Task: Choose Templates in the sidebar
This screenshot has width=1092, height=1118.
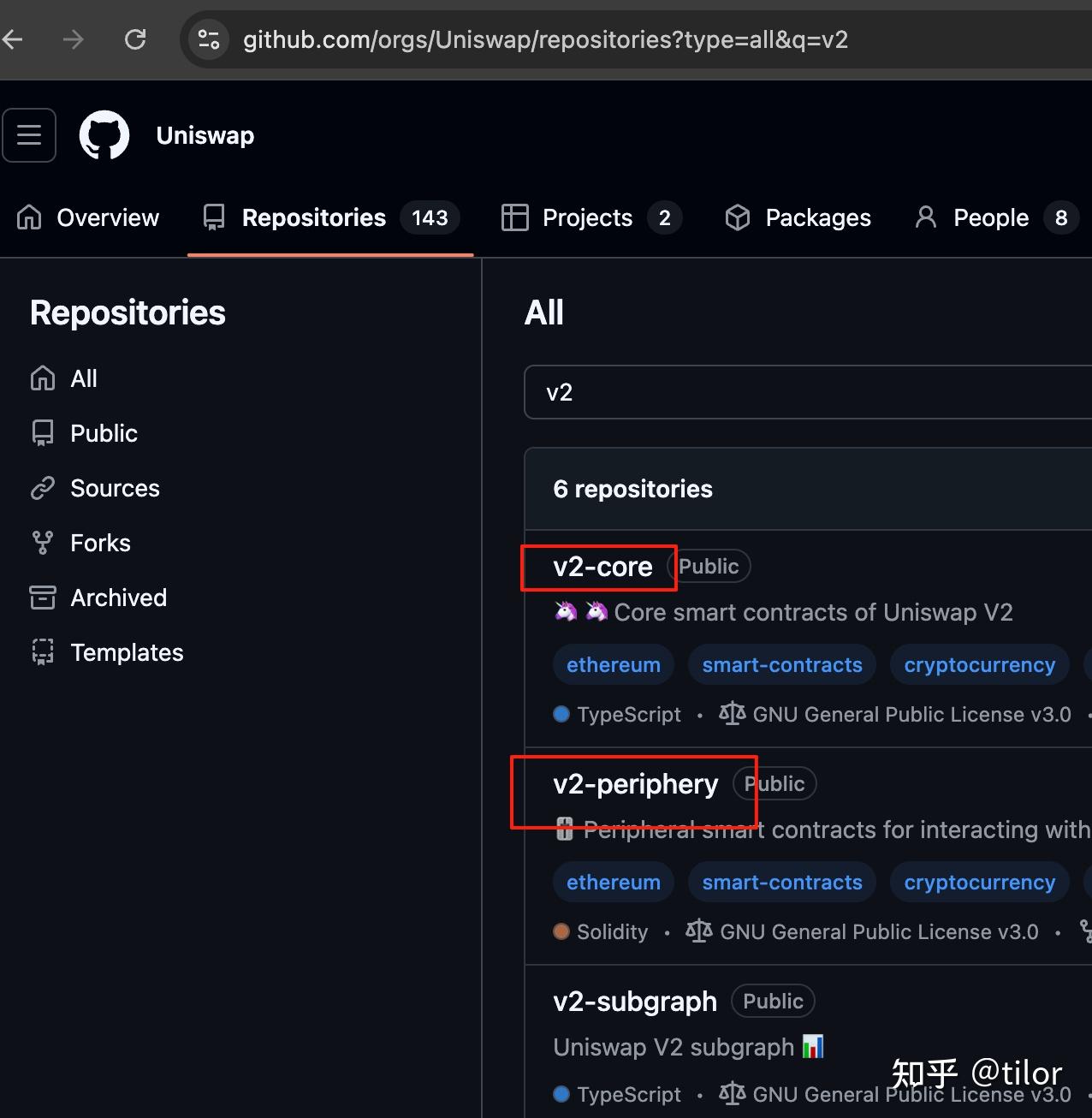Action: coord(127,652)
